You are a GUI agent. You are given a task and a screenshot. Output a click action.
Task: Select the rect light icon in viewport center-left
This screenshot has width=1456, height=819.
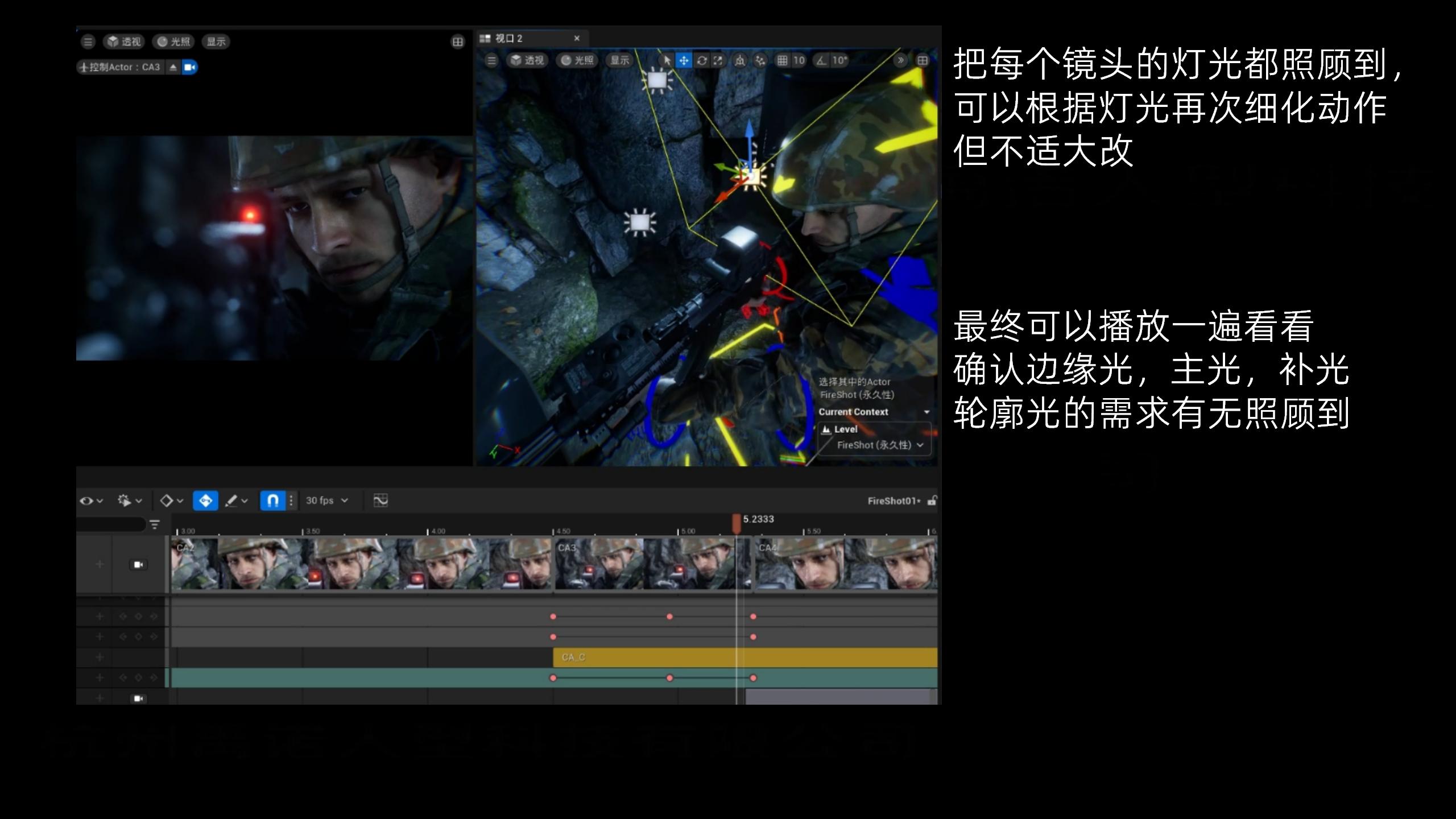(640, 222)
